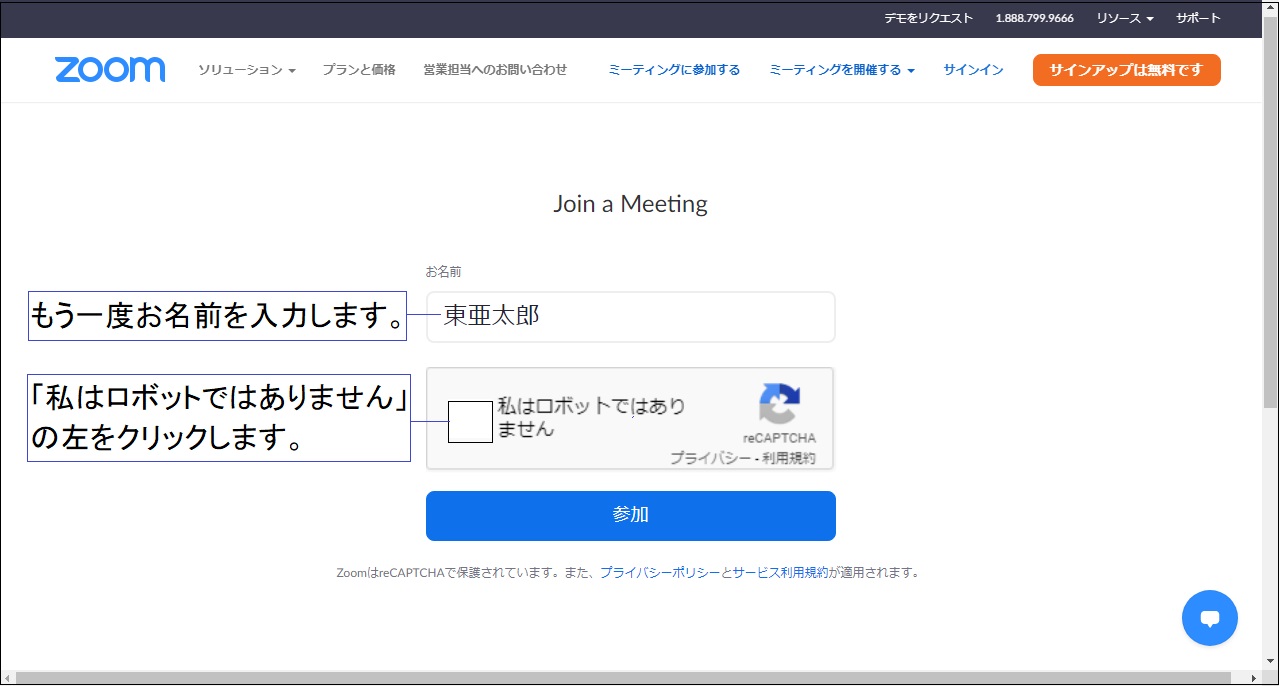Open the リソース dropdown in top bar
This screenshot has height=686, width=1279.
pyautogui.click(x=1124, y=18)
